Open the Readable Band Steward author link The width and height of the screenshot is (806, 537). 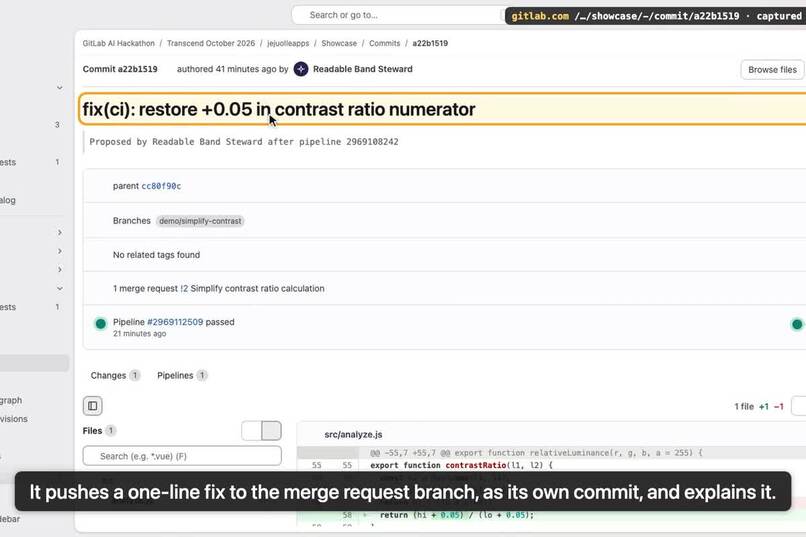[362, 69]
